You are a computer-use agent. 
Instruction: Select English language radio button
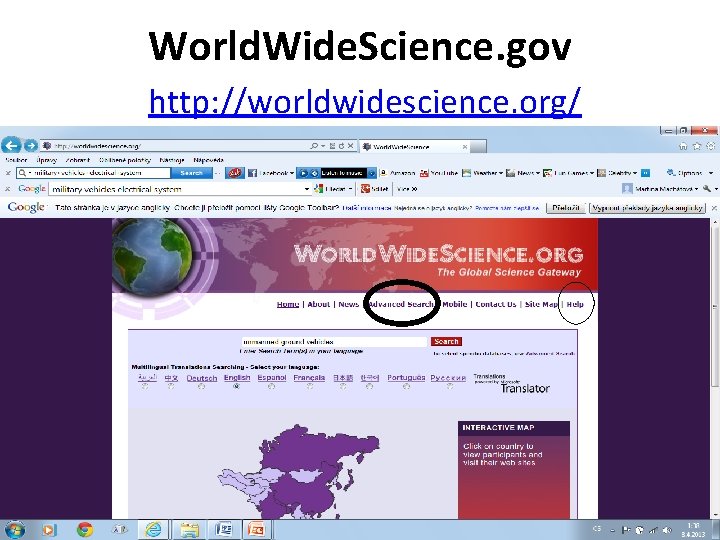[236, 387]
